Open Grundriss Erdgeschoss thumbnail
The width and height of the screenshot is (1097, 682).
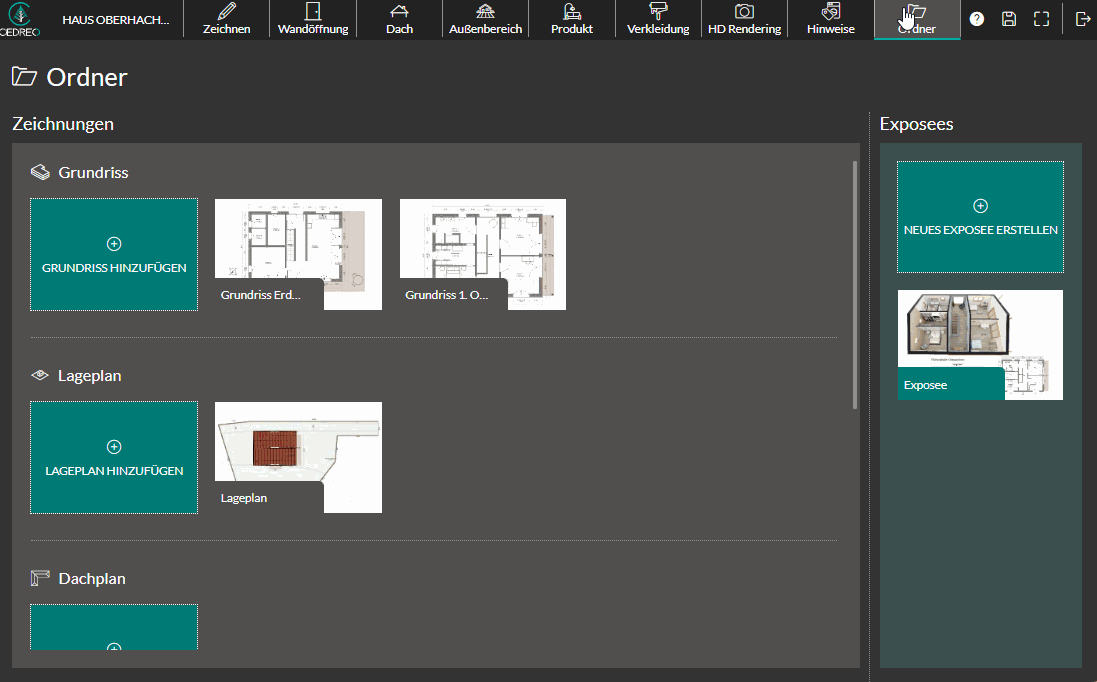(298, 253)
